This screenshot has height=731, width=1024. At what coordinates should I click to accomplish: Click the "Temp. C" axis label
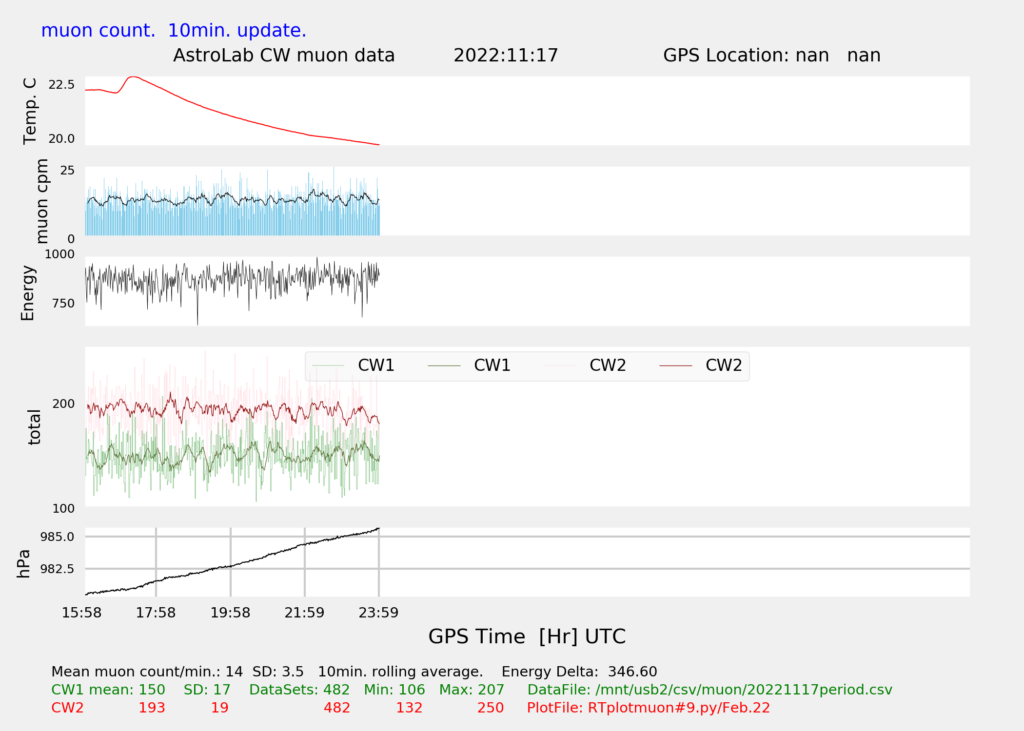point(29,110)
